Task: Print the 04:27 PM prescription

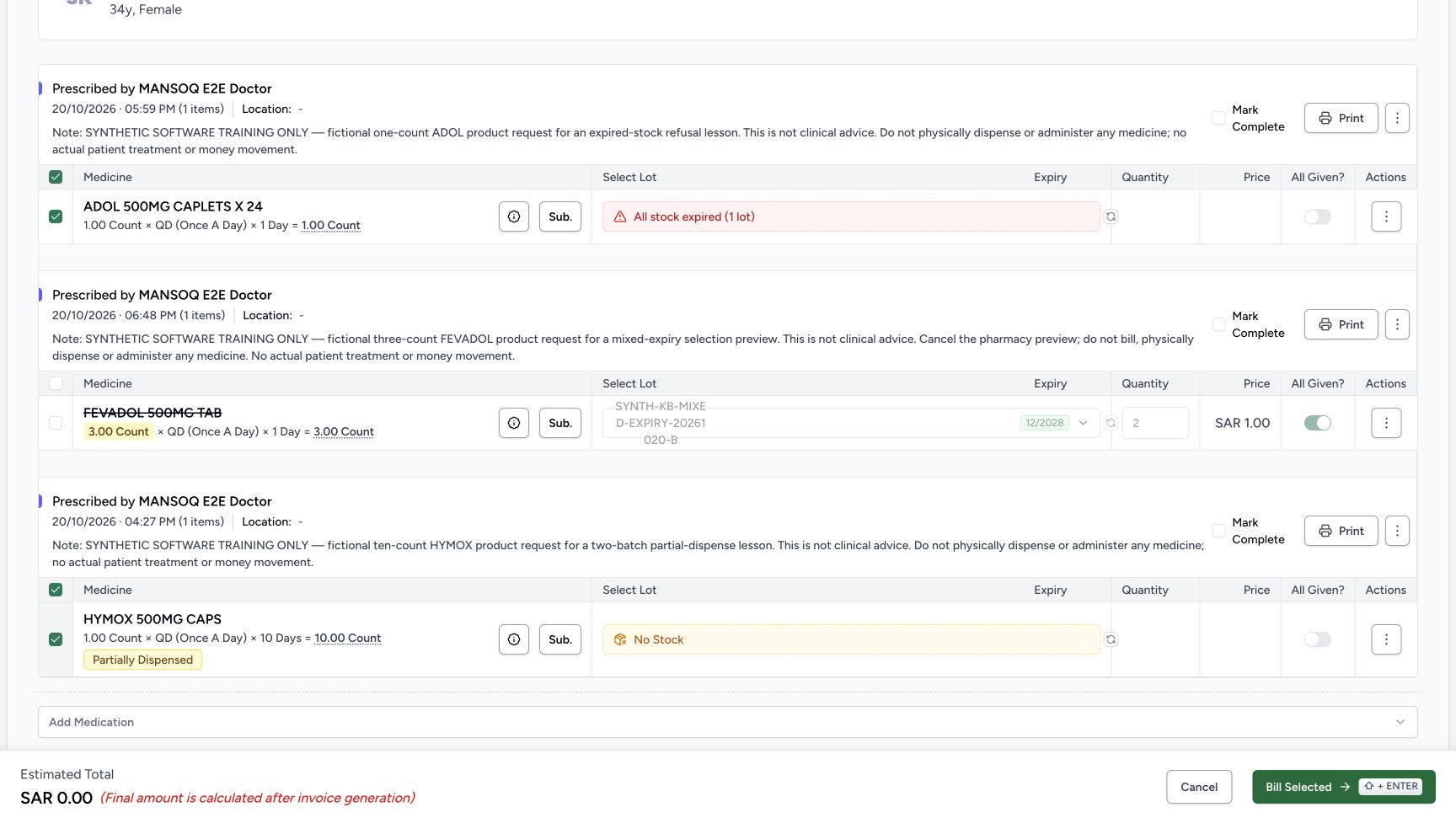Action: tap(1341, 531)
